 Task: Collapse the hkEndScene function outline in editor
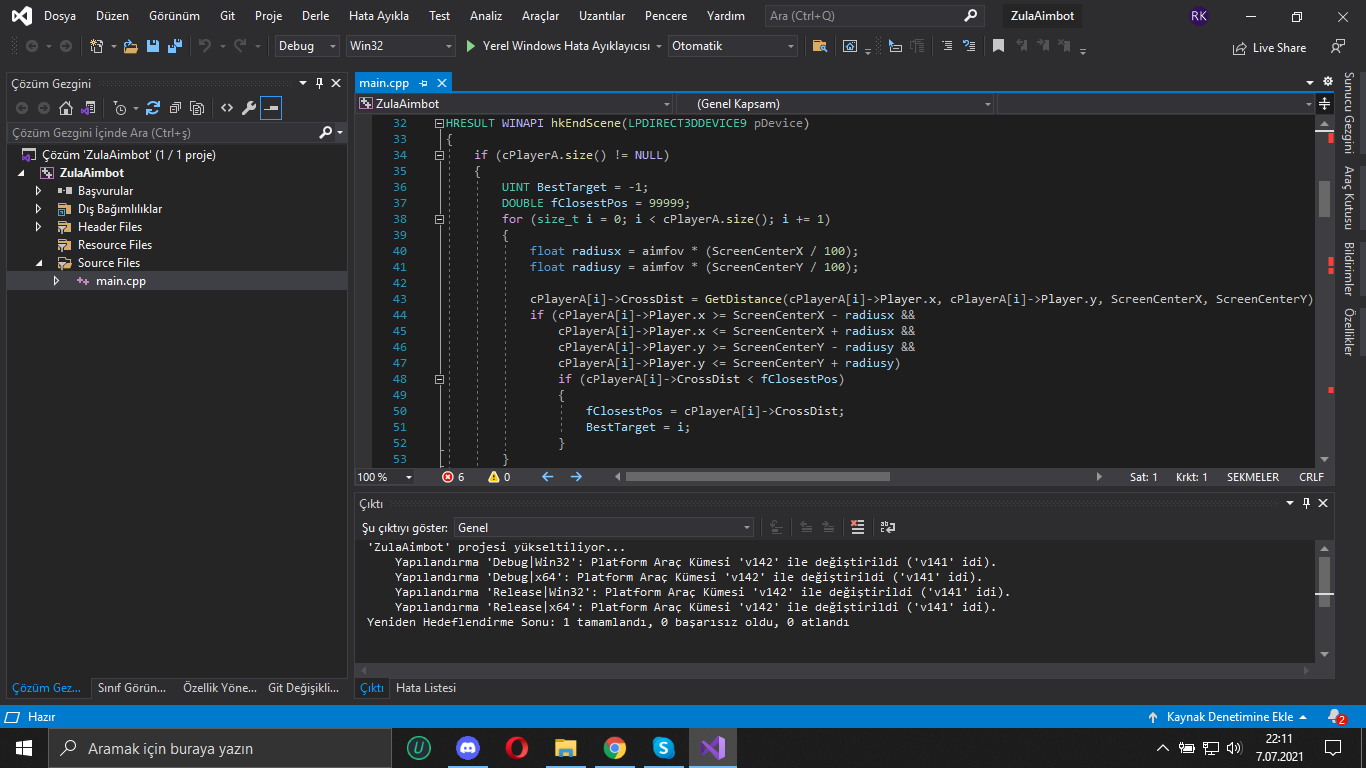pos(439,123)
